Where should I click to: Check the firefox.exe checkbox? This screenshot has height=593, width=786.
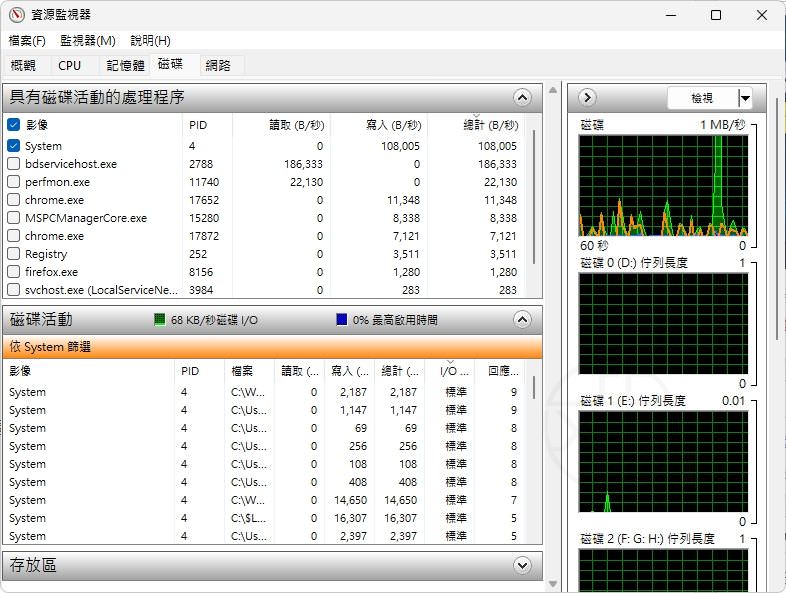point(14,272)
